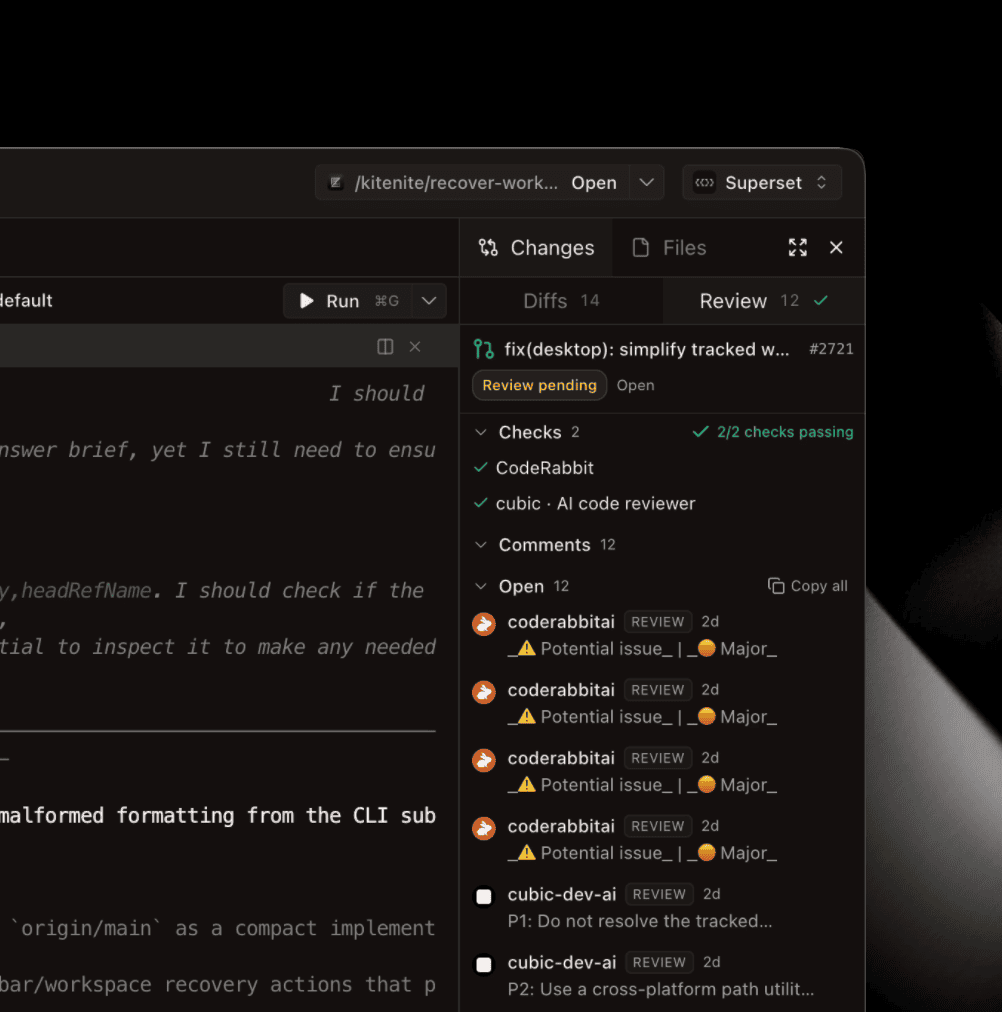1002x1012 pixels.
Task: Open the dropdown next to the Run button
Action: point(429,300)
